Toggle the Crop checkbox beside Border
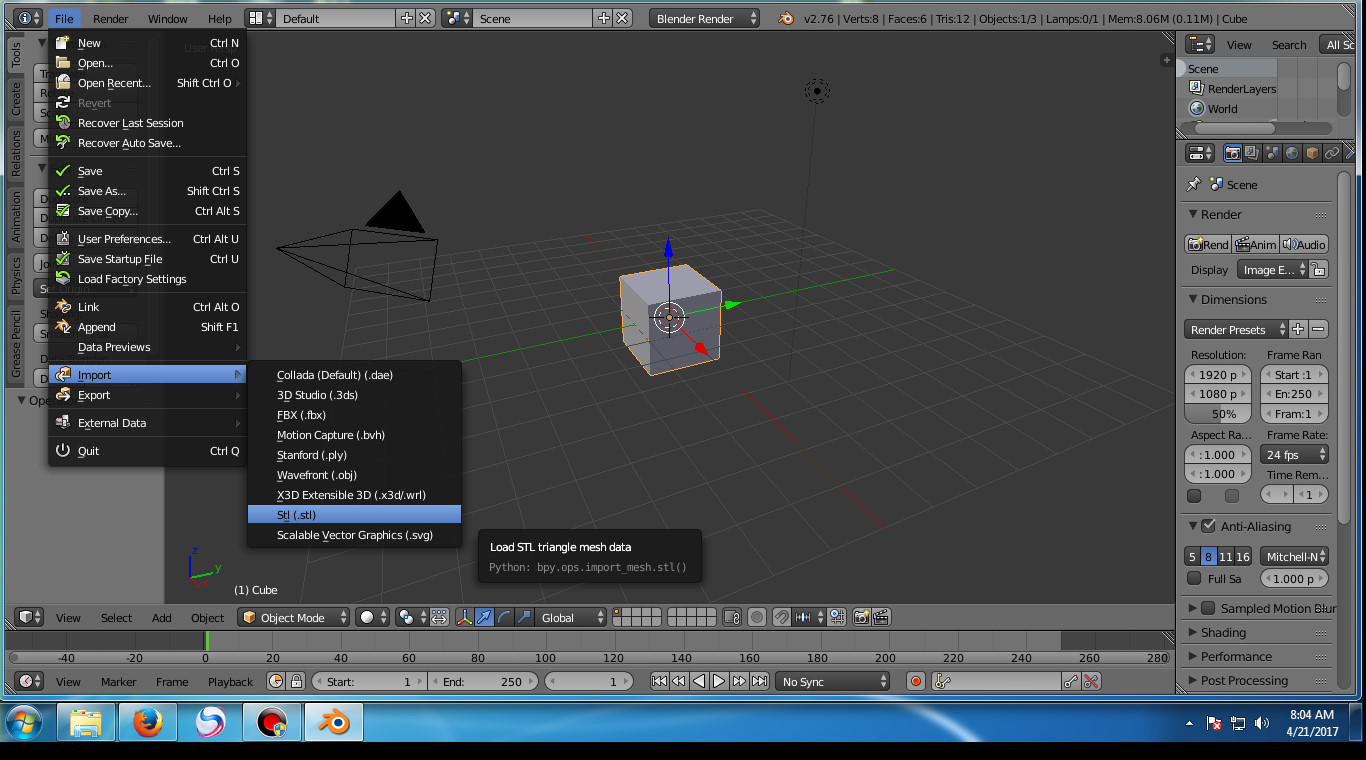 pyautogui.click(x=1232, y=496)
